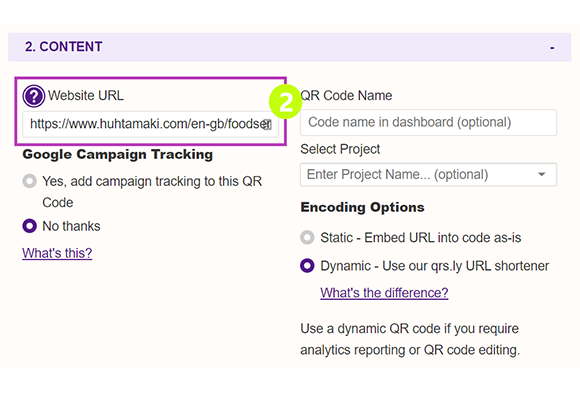Viewport: 580px width, 393px height.
Task: Click the Enter Project Name combo box
Action: 428,175
